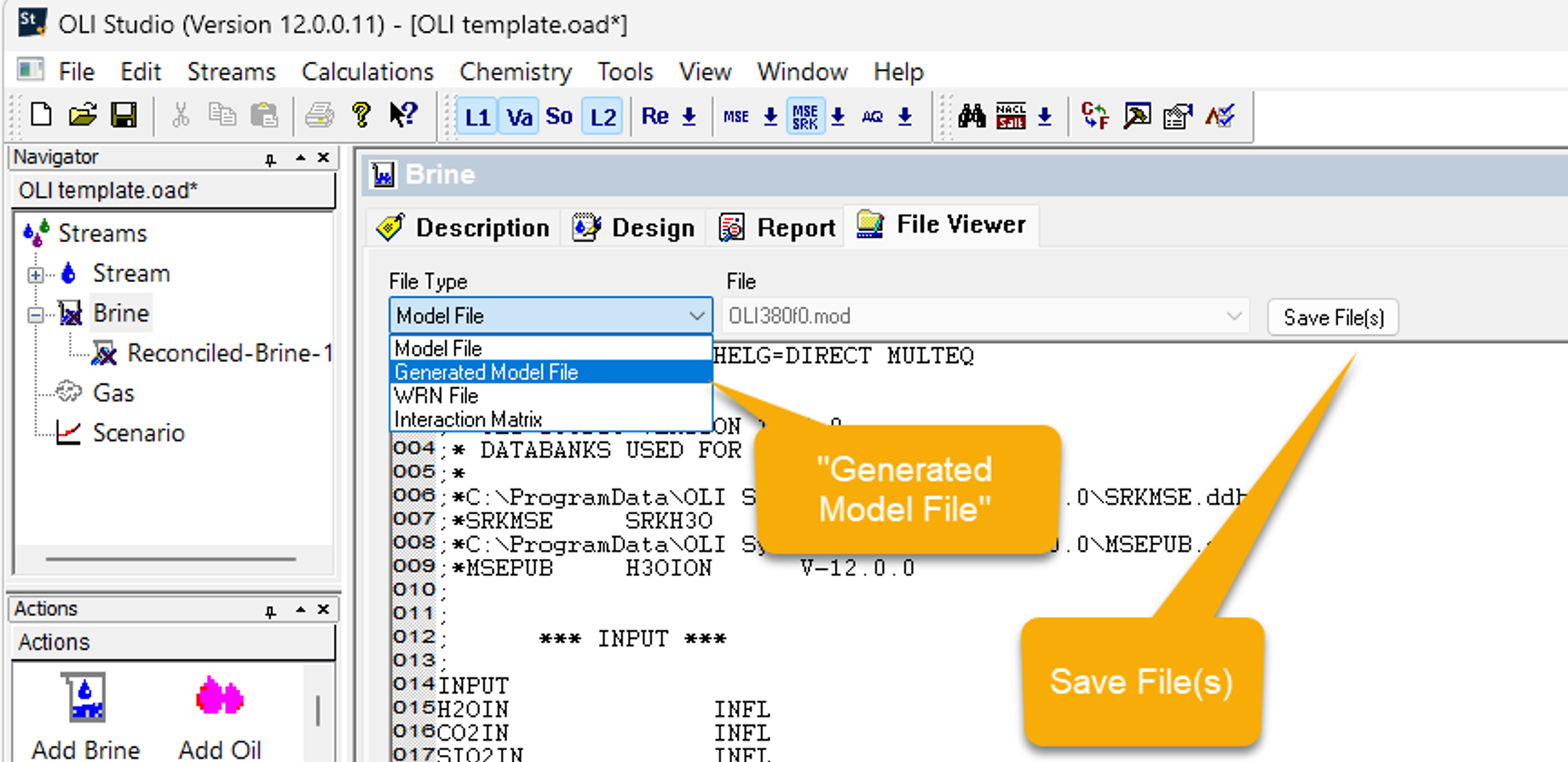Click the NaCl Salt toolbar icon
This screenshot has width=1568, height=762.
1011,116
